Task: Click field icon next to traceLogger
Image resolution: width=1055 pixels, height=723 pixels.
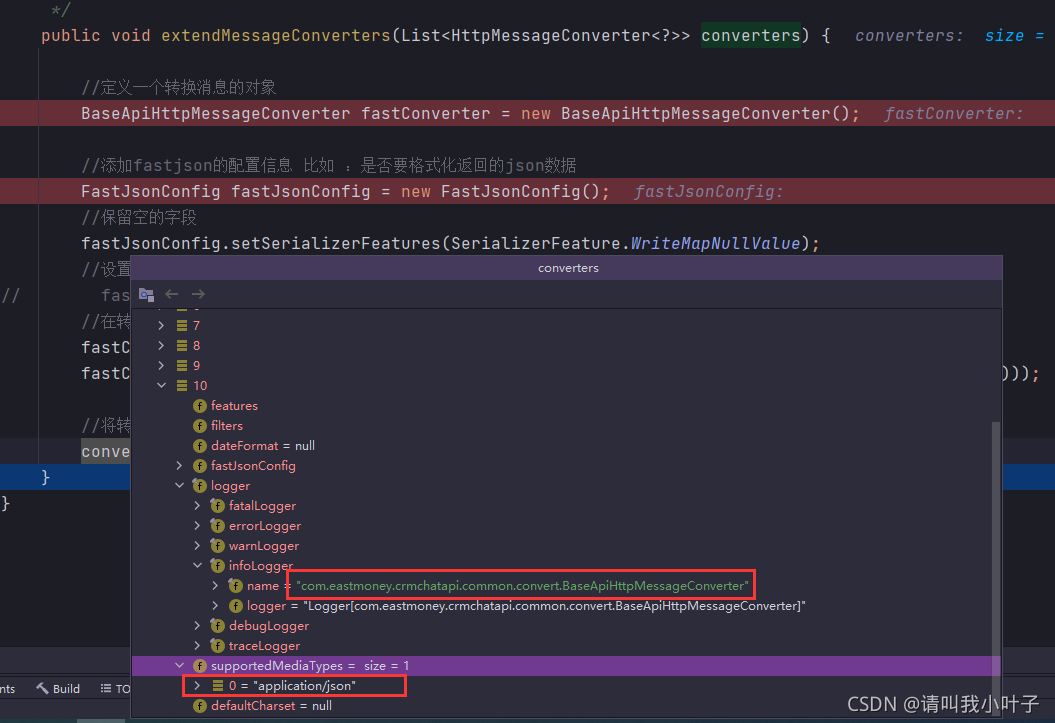Action: (217, 646)
